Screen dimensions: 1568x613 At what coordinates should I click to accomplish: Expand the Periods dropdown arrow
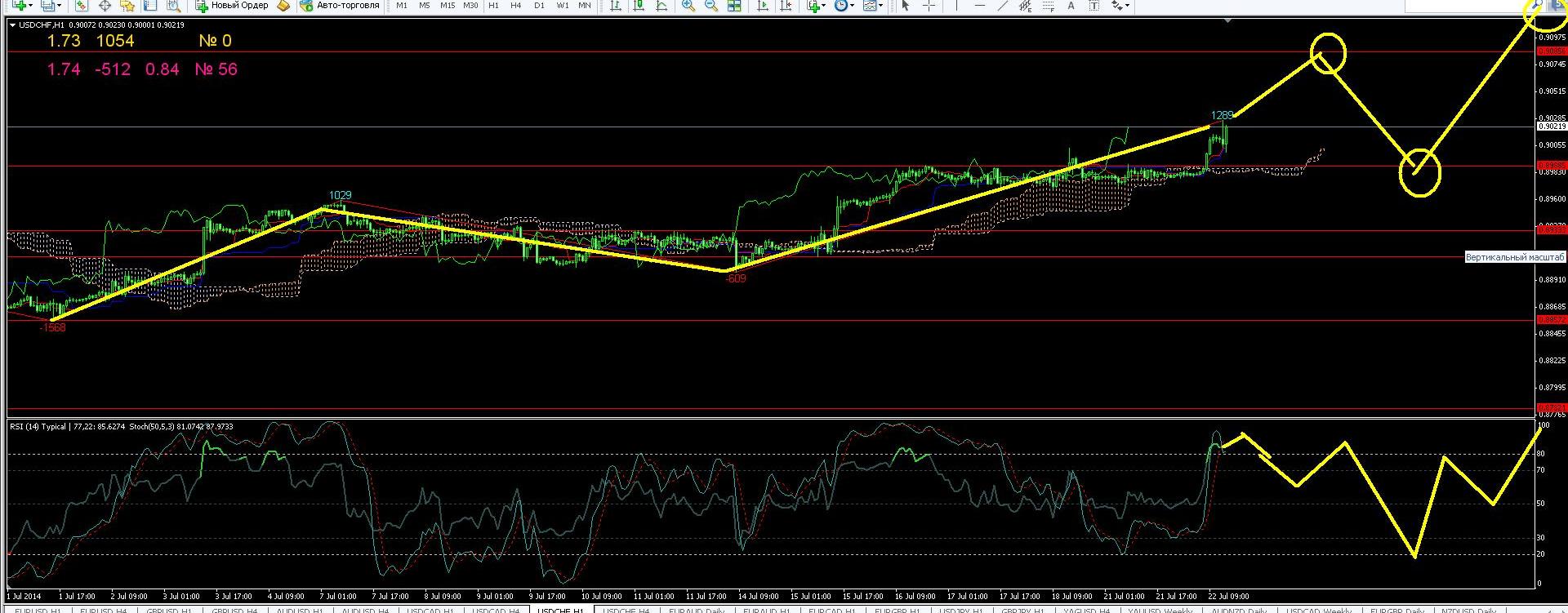click(852, 6)
